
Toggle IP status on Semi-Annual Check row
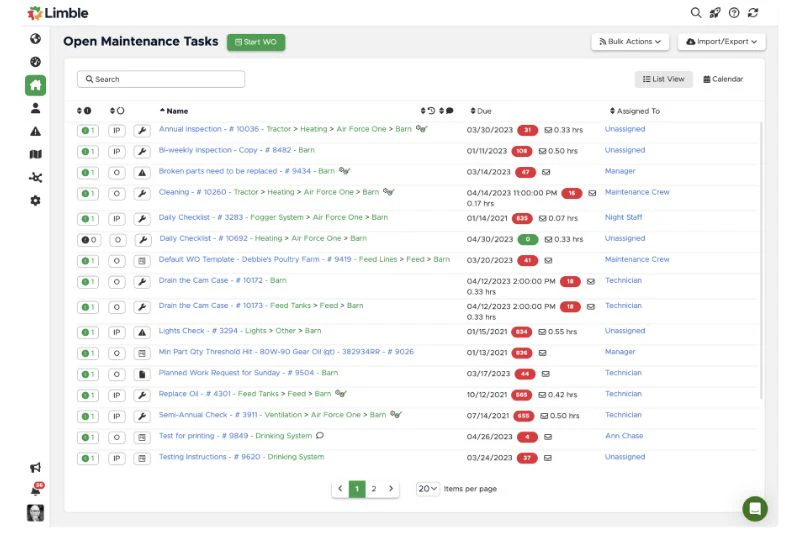click(117, 416)
